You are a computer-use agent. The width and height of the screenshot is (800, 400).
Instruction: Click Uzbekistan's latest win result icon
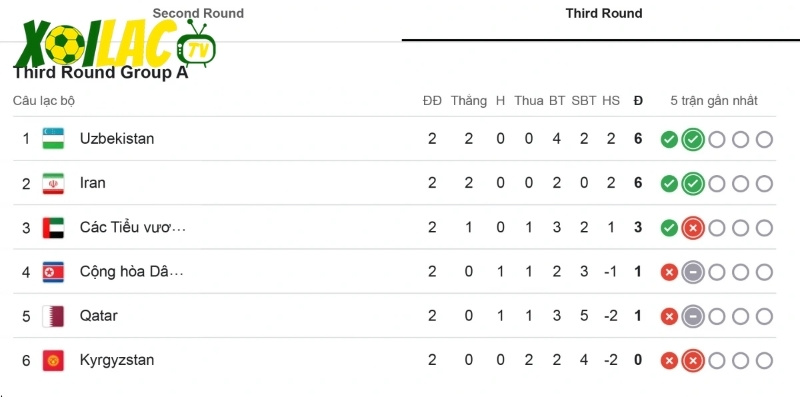(x=693, y=140)
